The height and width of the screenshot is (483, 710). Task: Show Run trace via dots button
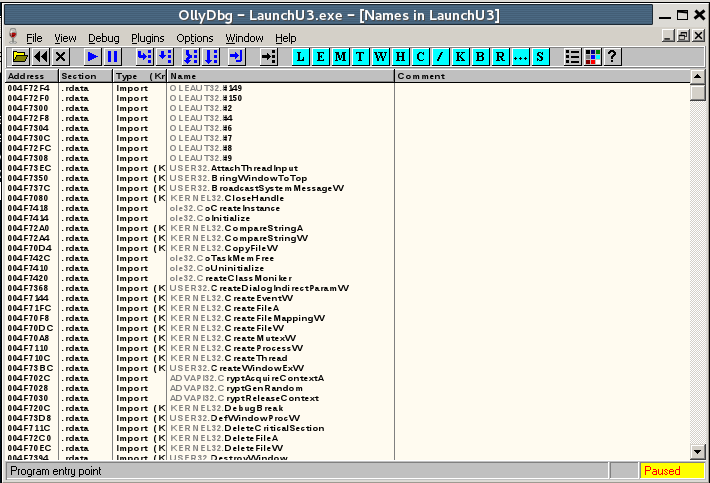[520, 57]
